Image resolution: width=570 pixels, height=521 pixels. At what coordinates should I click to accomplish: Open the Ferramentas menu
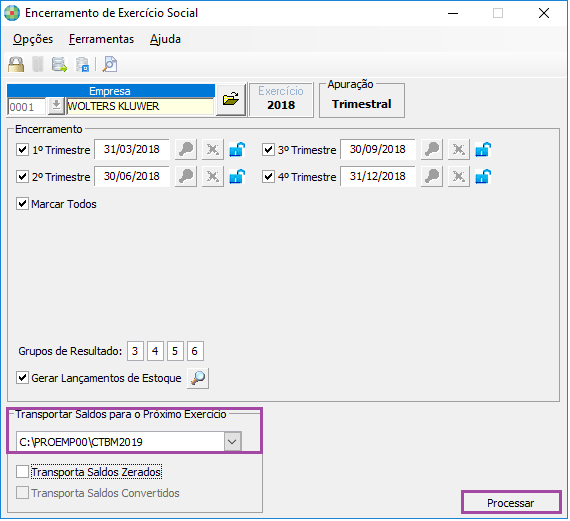coord(101,39)
